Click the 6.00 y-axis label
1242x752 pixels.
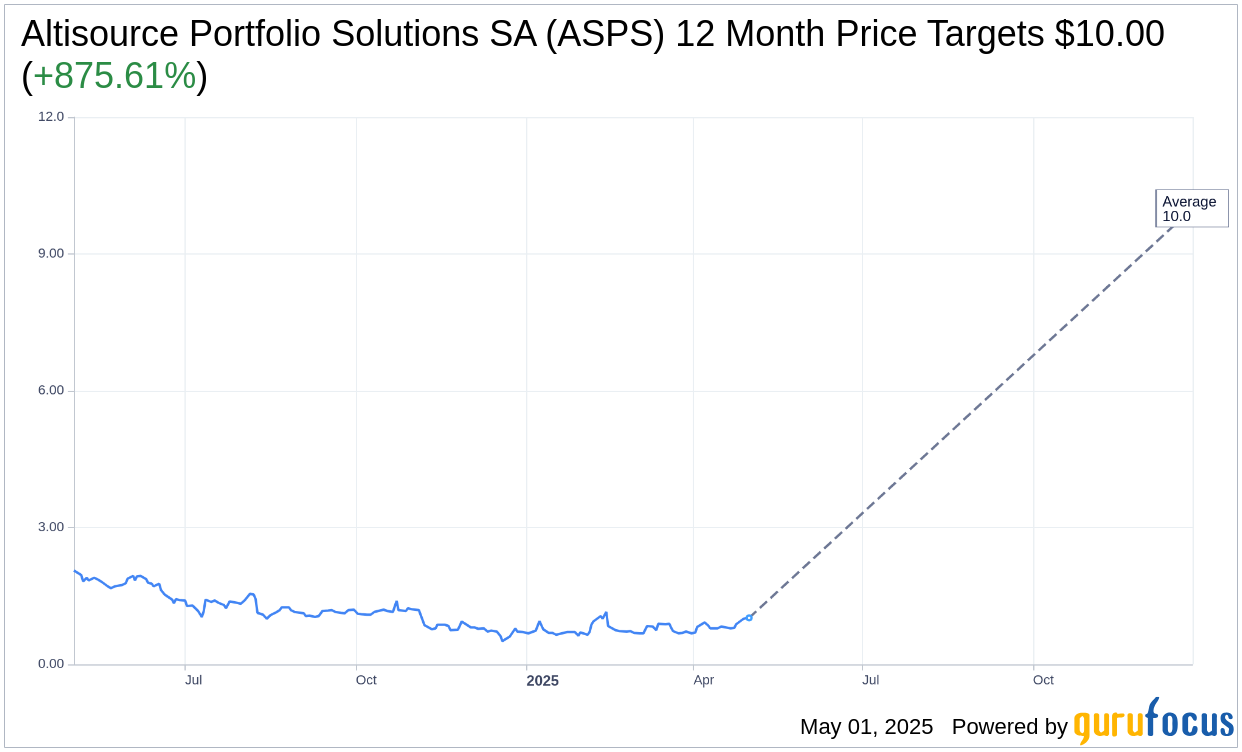pos(51,391)
